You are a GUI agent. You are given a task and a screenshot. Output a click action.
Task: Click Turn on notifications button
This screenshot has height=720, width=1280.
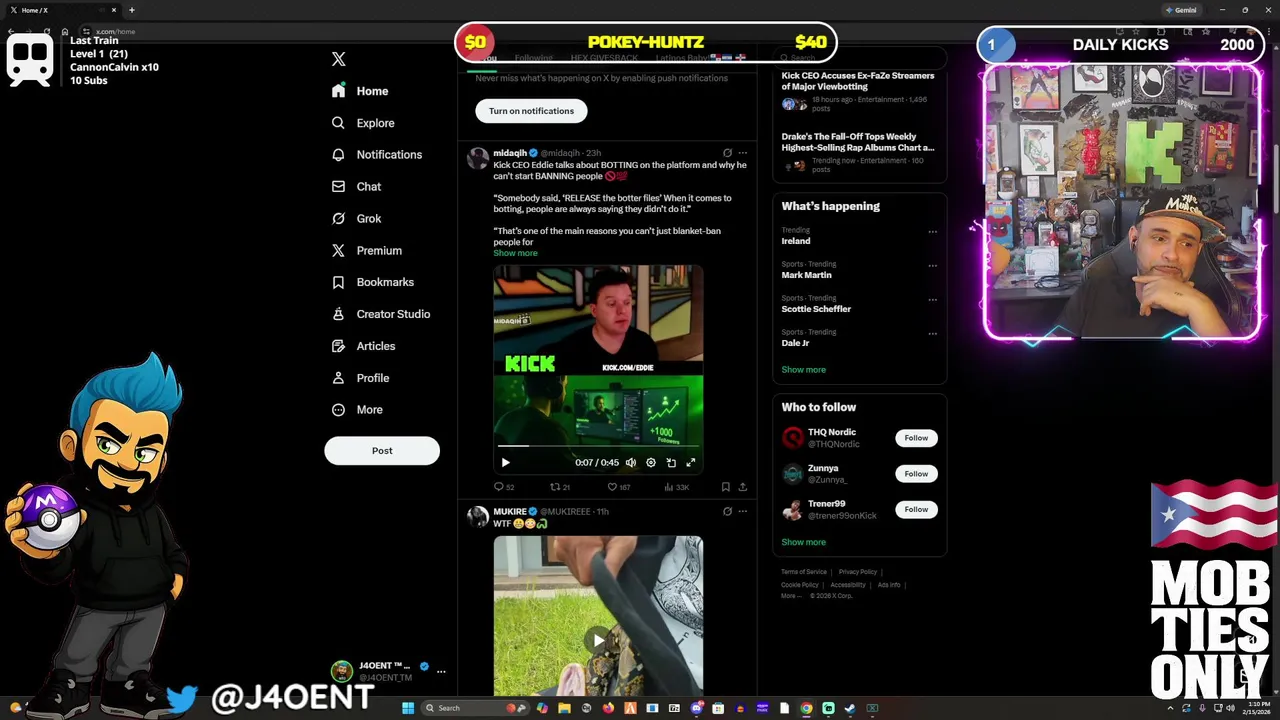(x=531, y=111)
